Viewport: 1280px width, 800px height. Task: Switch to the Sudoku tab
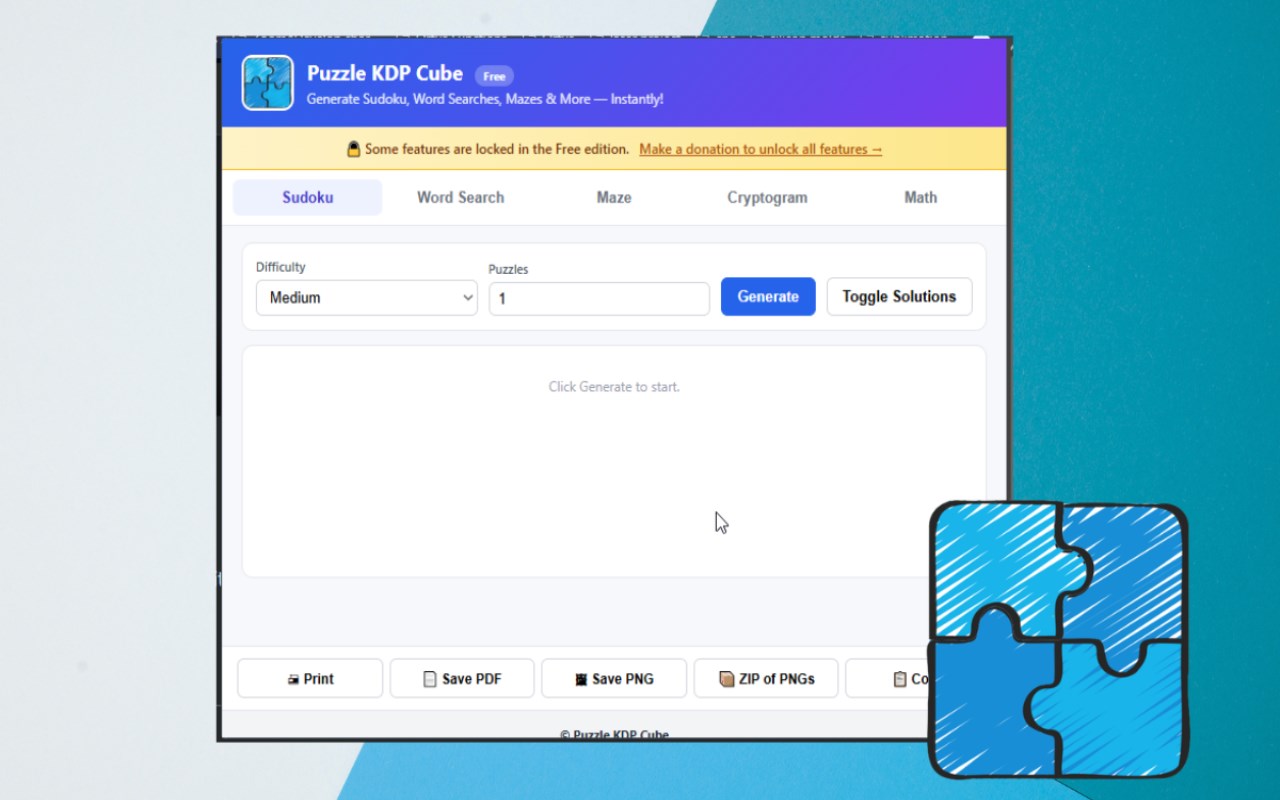click(x=308, y=198)
